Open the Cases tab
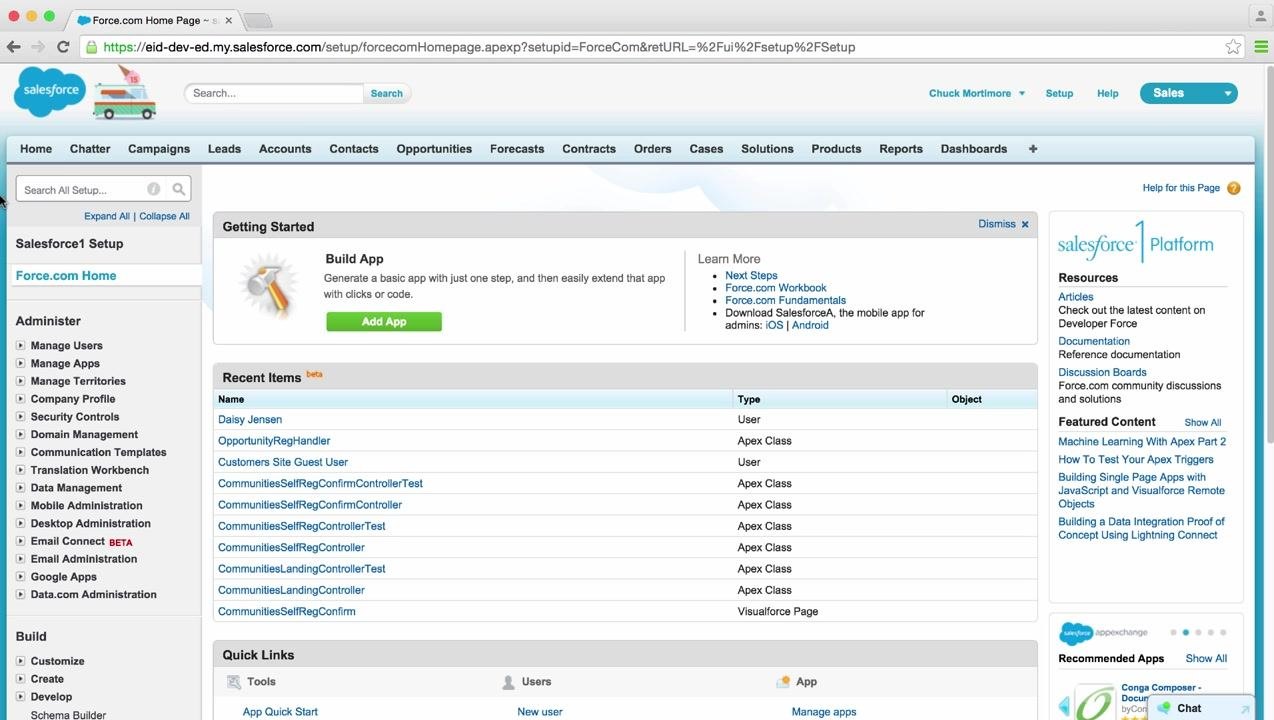The width and height of the screenshot is (1274, 720). [706, 149]
